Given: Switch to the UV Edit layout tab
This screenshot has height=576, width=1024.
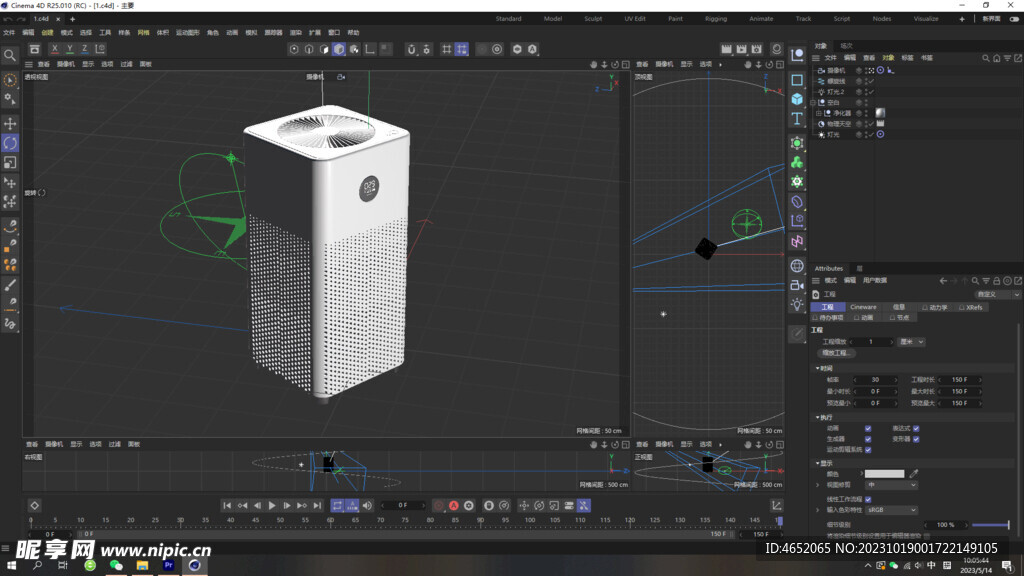Looking at the screenshot, I should click(634, 19).
